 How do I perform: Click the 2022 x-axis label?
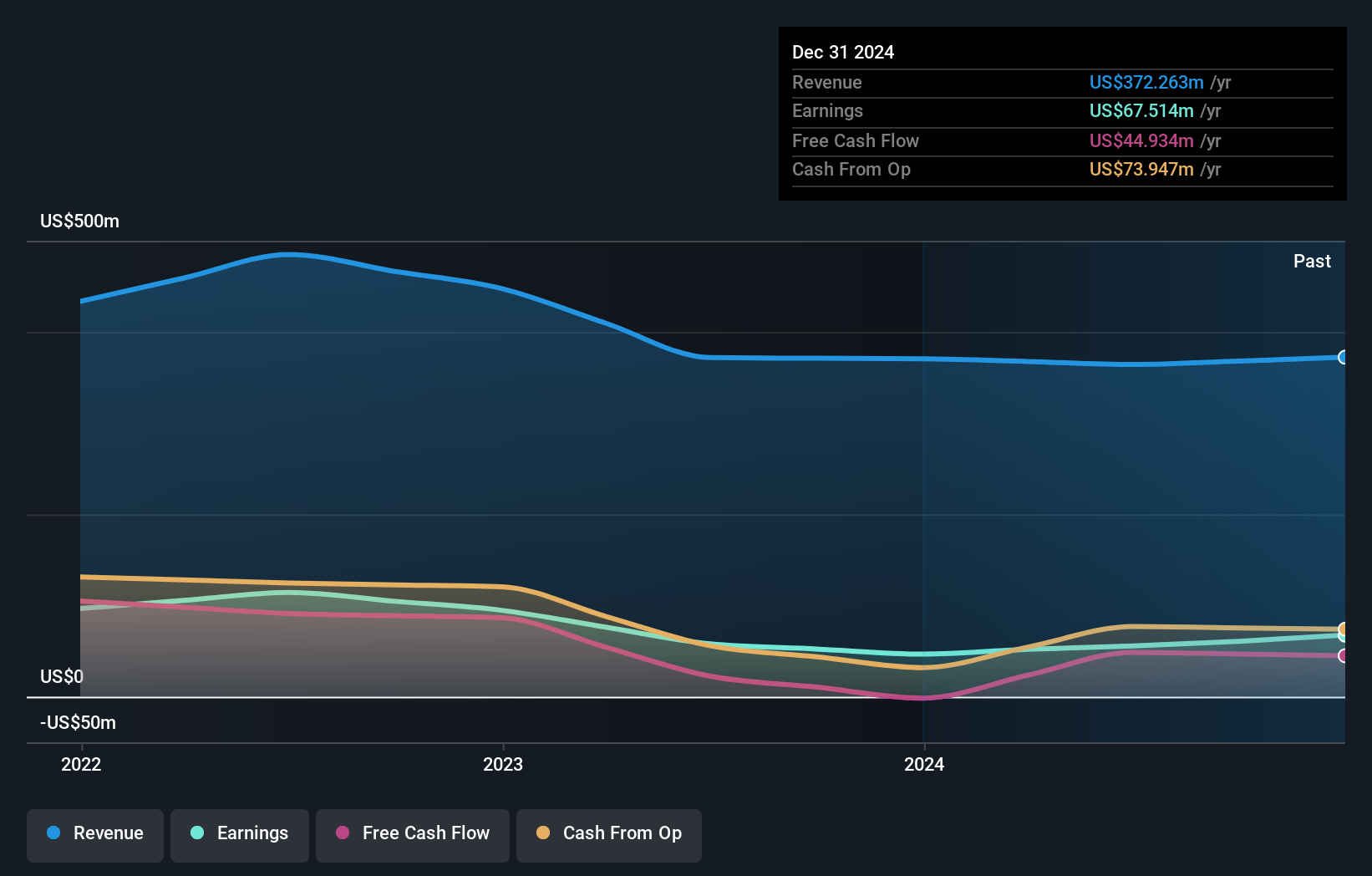(x=81, y=764)
